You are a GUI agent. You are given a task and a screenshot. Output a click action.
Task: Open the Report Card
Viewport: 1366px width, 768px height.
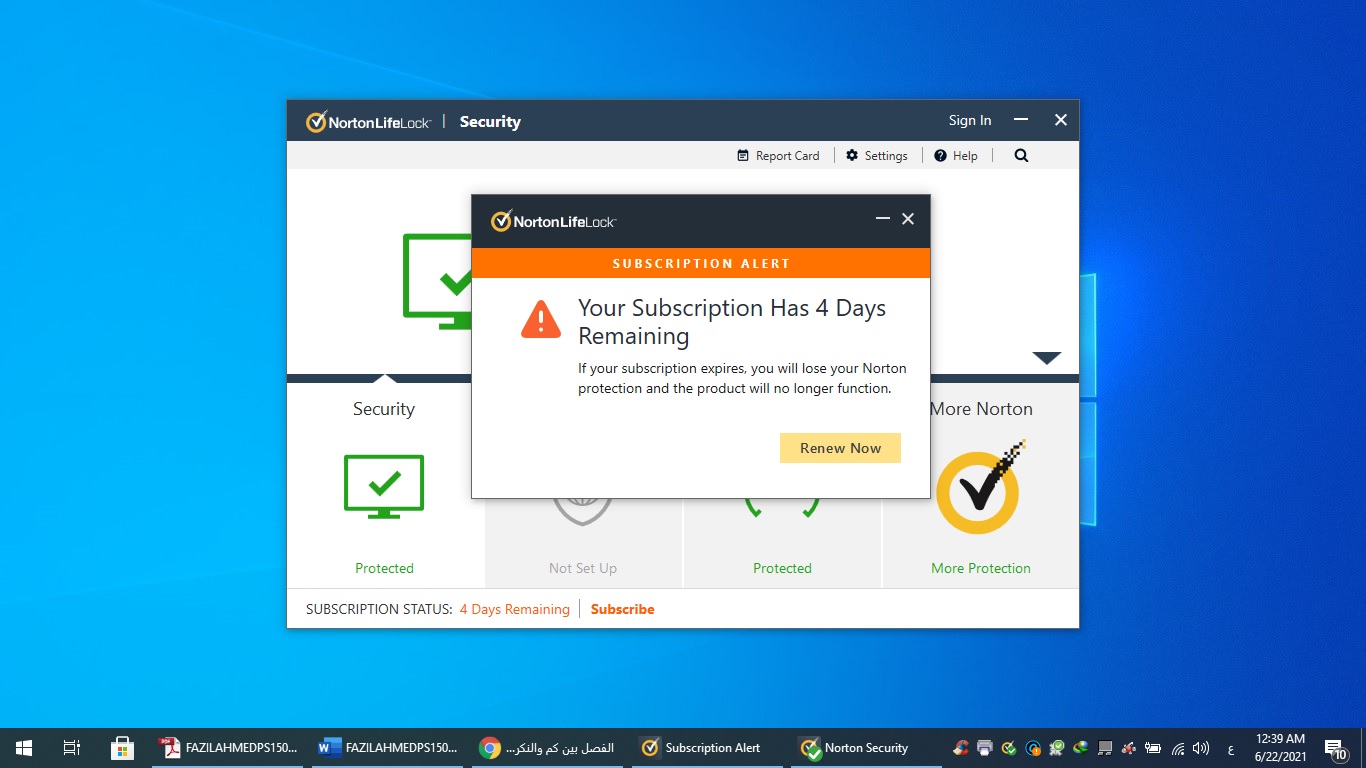[778, 156]
